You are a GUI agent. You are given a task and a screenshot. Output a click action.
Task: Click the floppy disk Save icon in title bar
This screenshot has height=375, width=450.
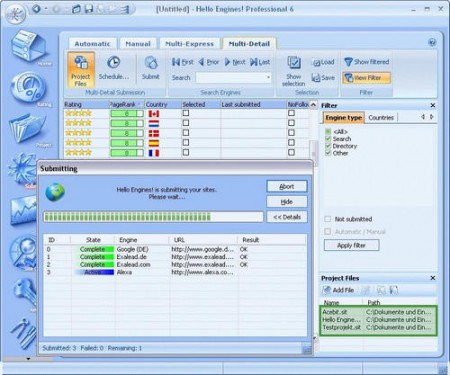coord(89,9)
